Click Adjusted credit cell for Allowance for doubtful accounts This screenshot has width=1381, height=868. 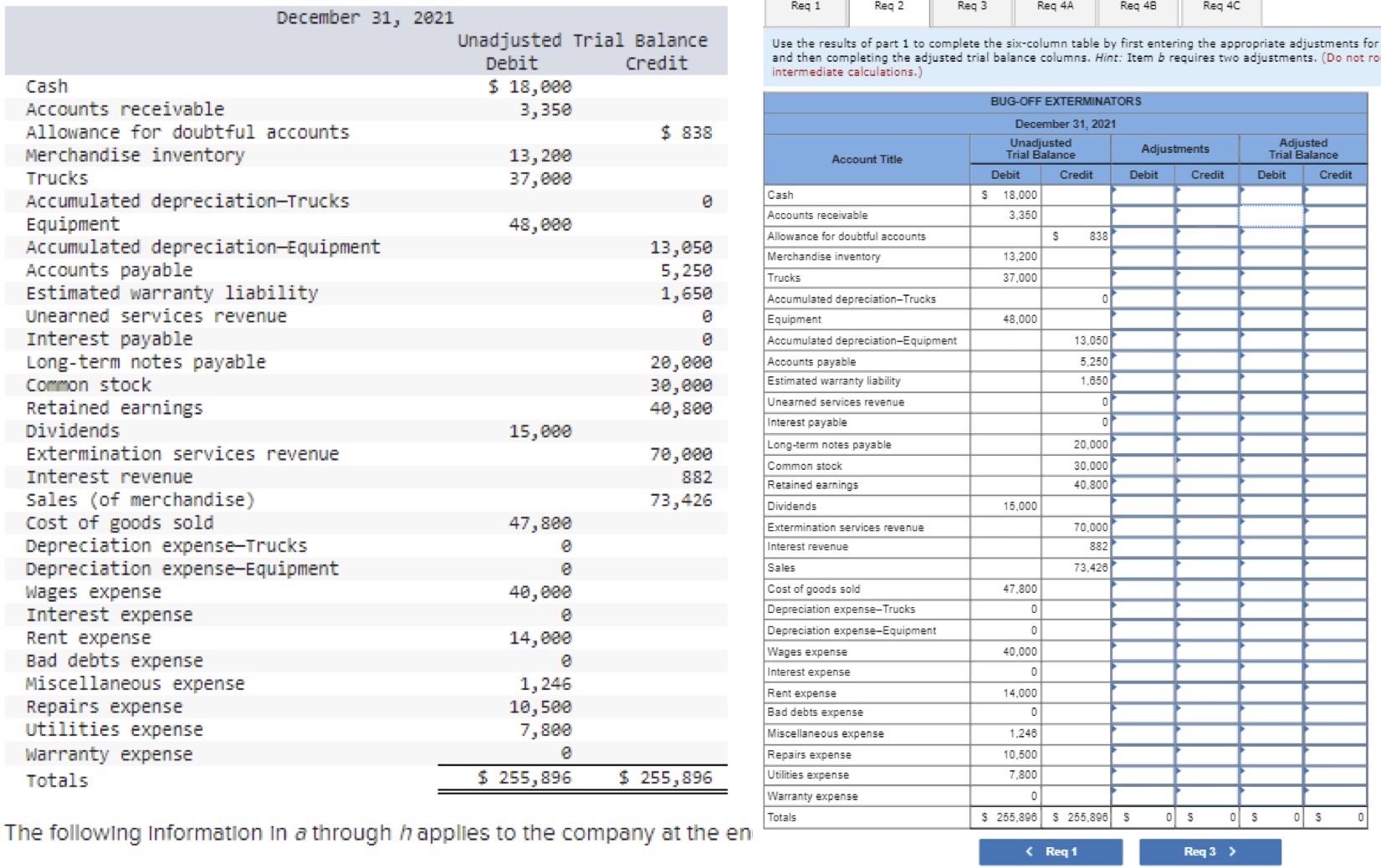coord(1336,237)
